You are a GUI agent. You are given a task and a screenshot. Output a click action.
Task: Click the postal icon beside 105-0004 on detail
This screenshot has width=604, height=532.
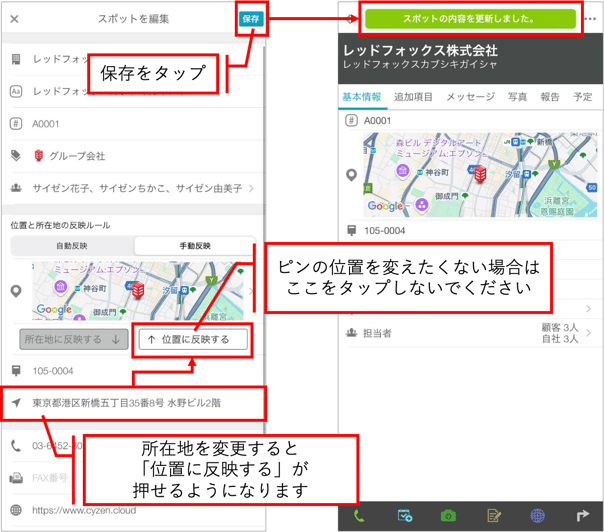click(351, 230)
